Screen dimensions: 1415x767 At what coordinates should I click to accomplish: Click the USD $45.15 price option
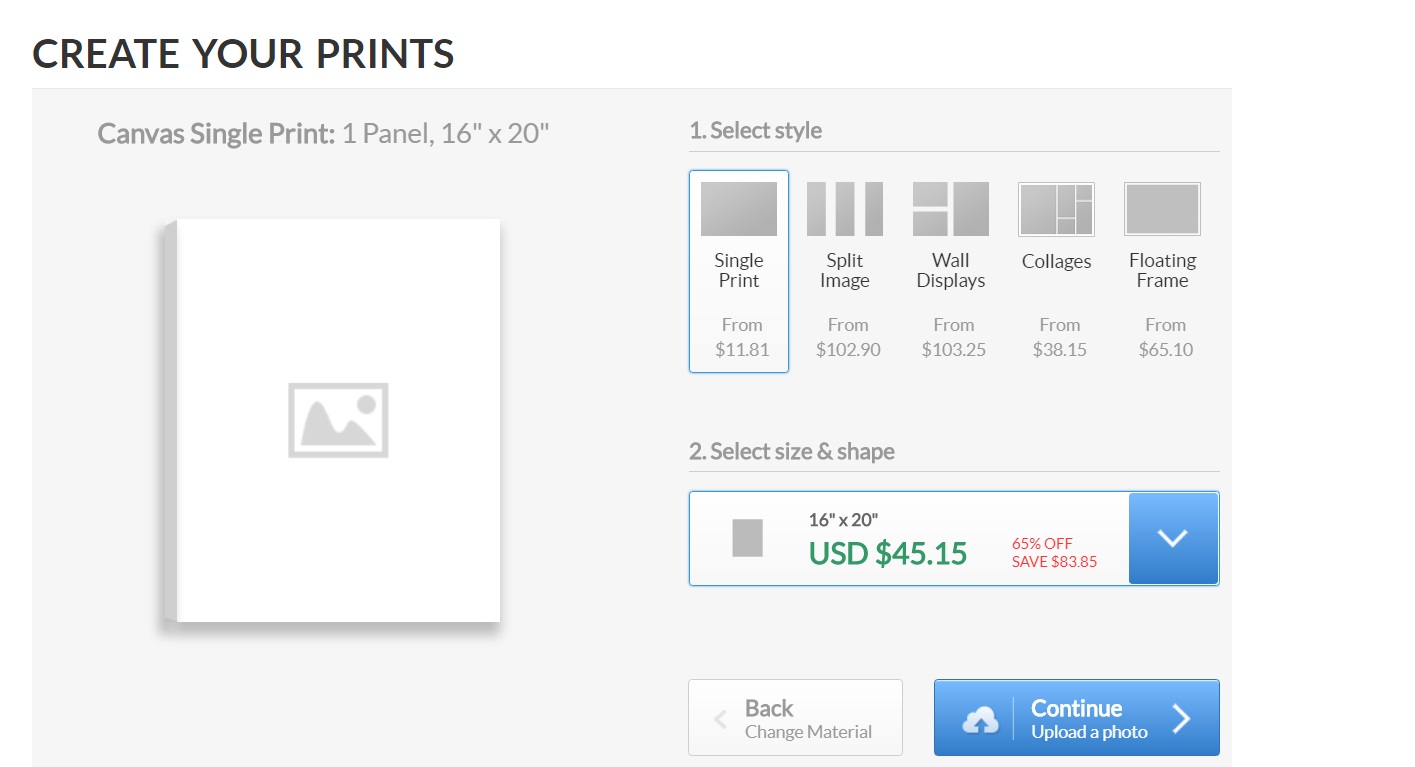click(x=888, y=553)
